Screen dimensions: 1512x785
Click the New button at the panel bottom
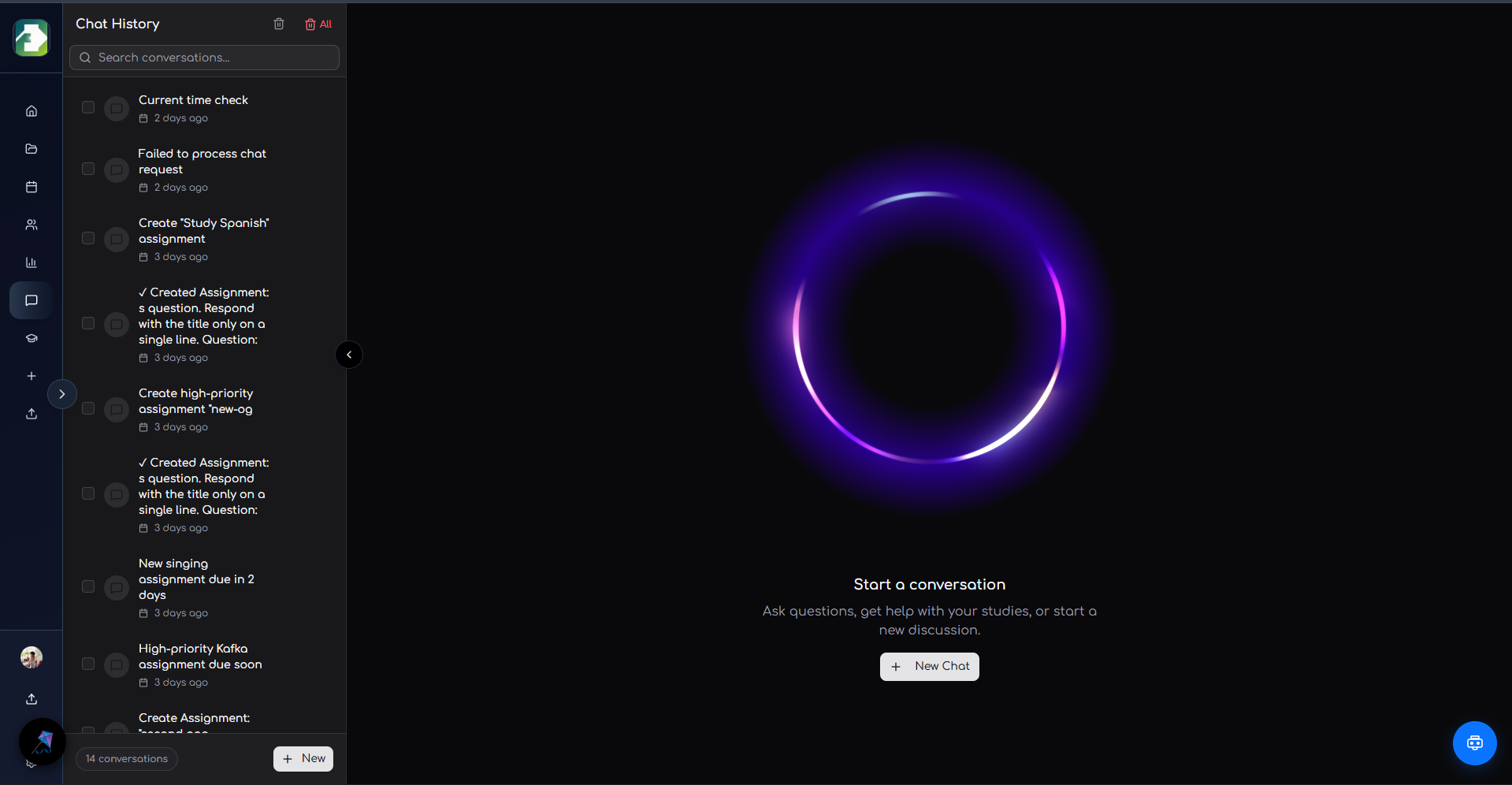pyautogui.click(x=303, y=758)
